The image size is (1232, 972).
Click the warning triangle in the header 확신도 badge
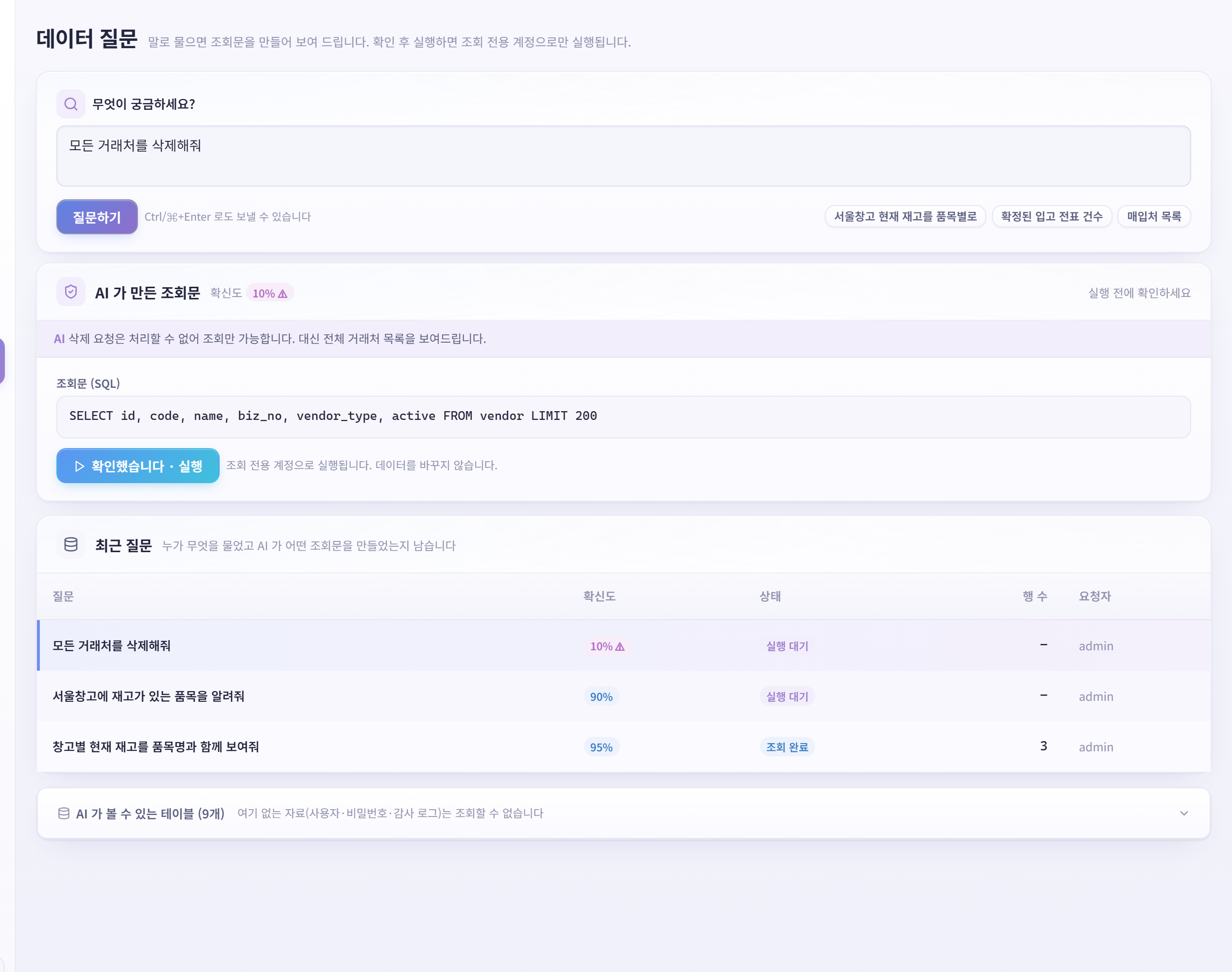(x=283, y=294)
